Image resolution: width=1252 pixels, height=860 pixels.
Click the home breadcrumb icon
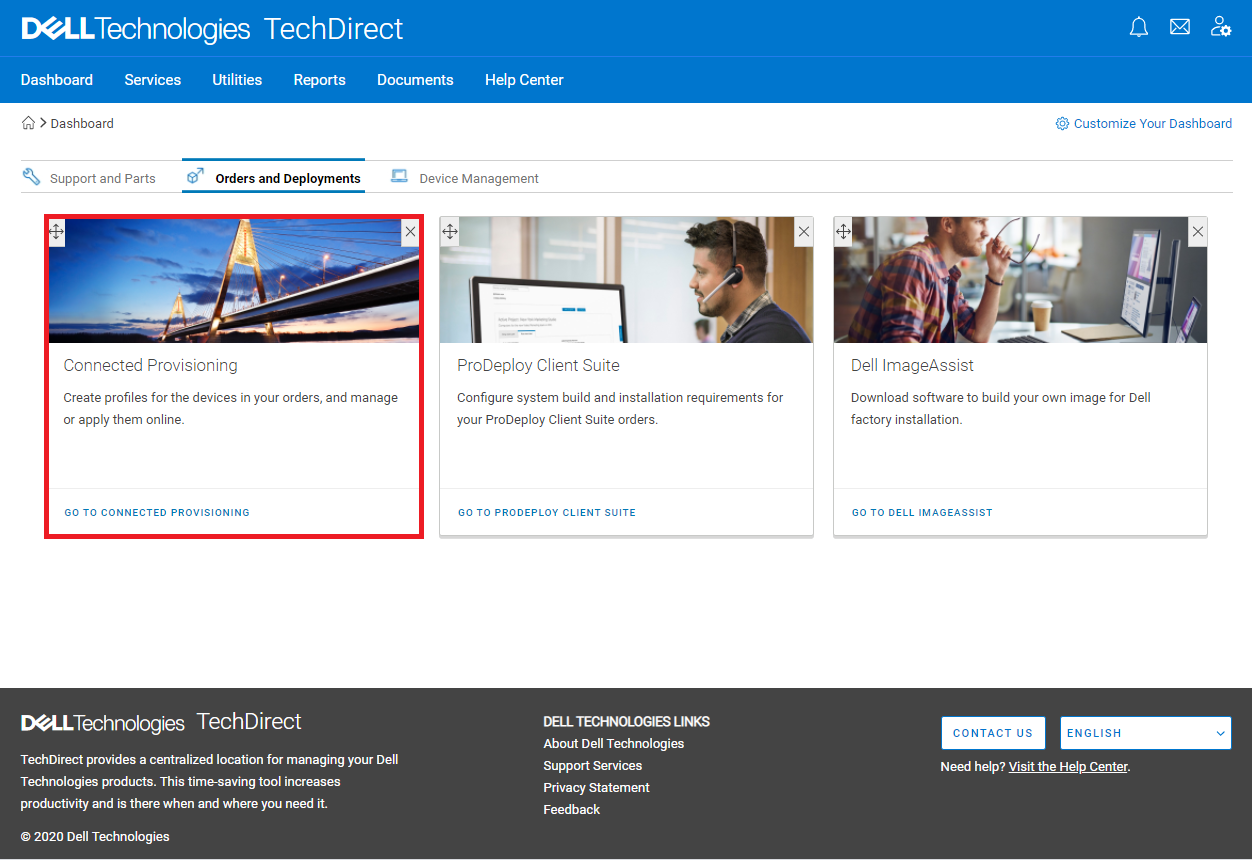28,123
